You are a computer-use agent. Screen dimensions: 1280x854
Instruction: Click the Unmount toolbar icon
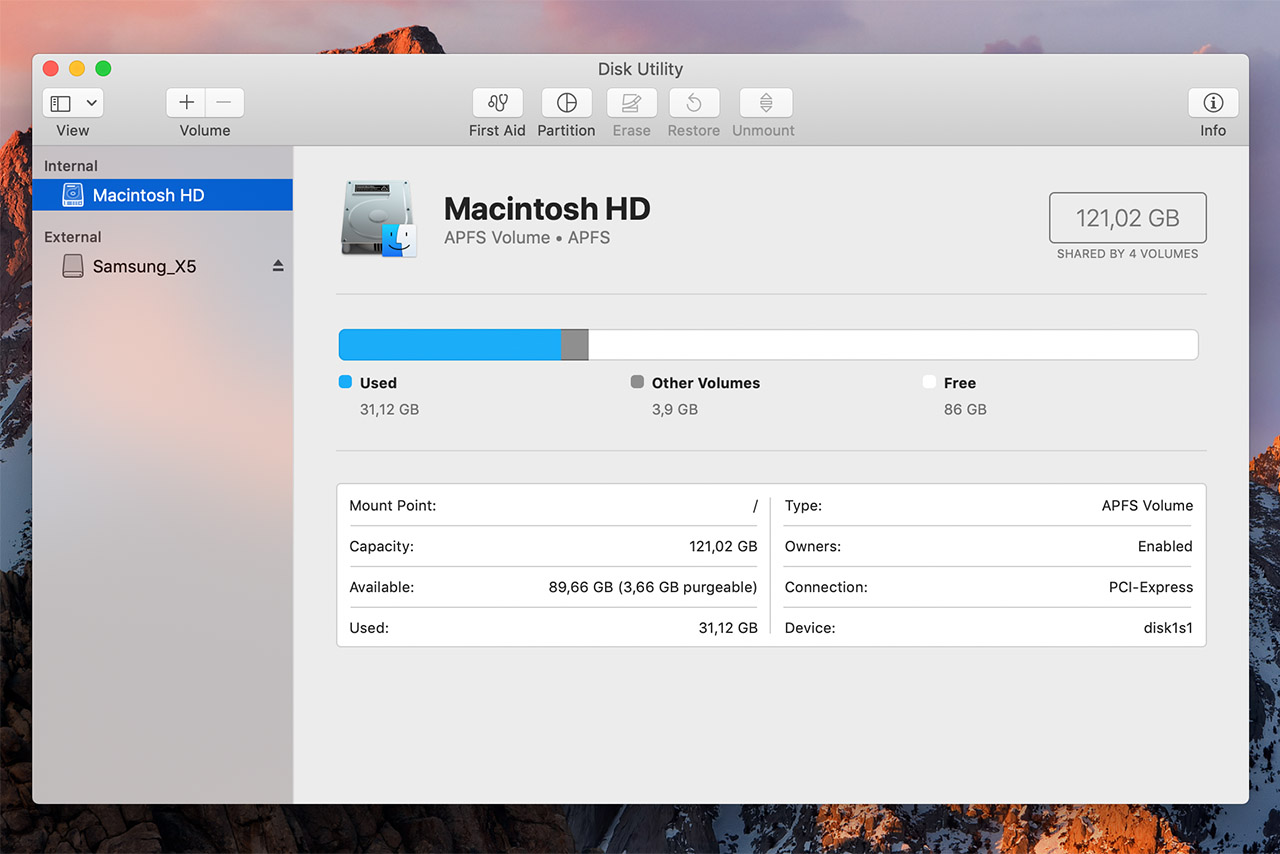pos(765,103)
